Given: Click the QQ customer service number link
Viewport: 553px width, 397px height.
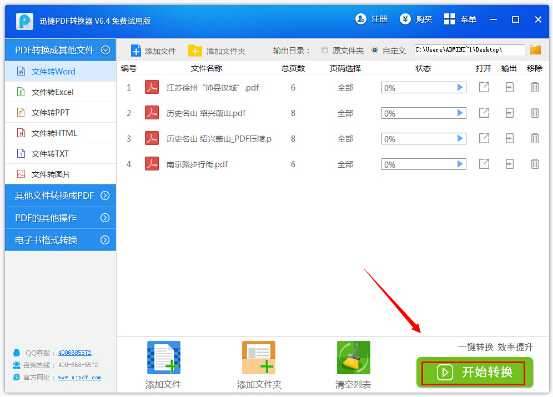Looking at the screenshot, I should 75,352.
